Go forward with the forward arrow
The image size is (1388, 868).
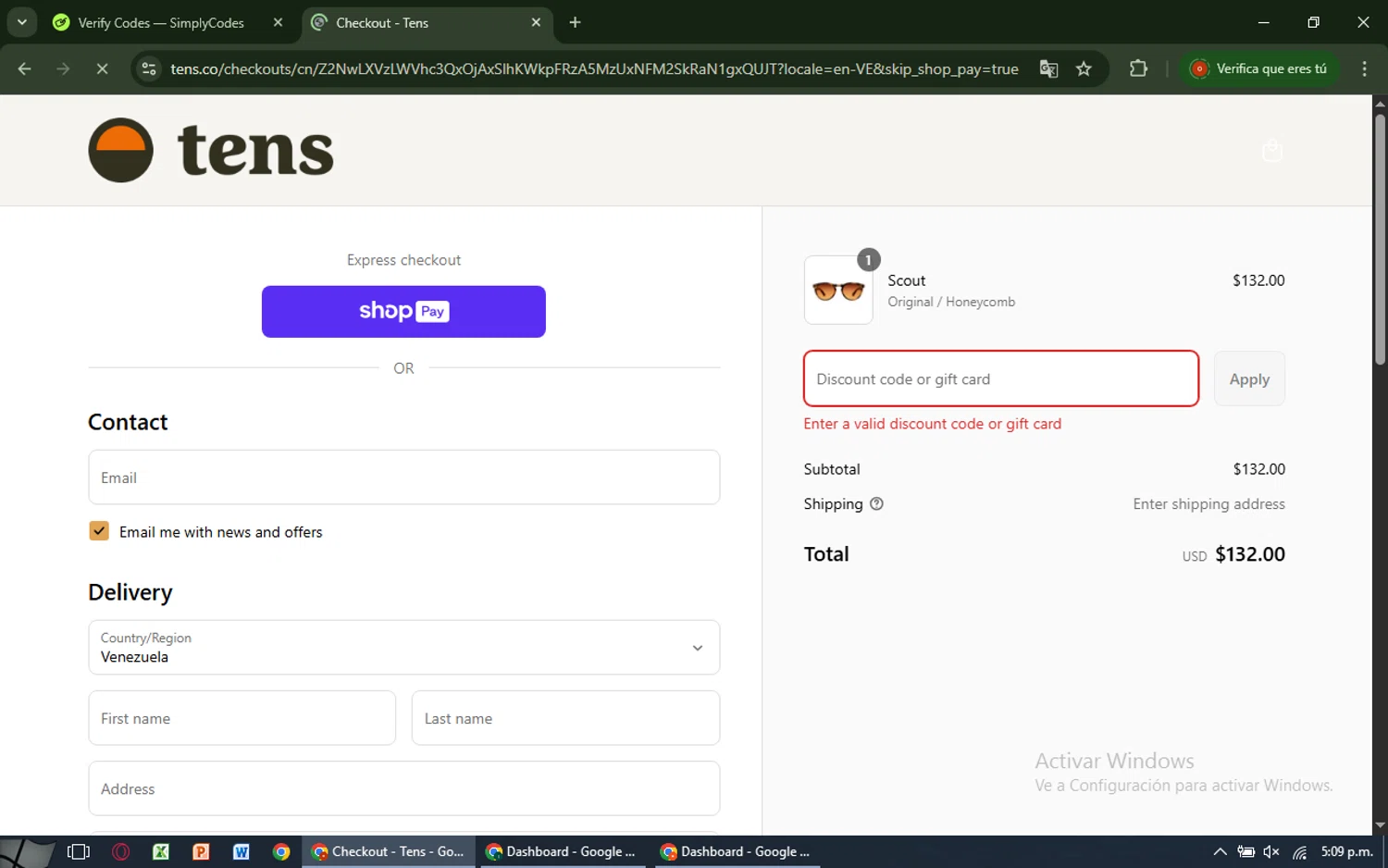[63, 69]
